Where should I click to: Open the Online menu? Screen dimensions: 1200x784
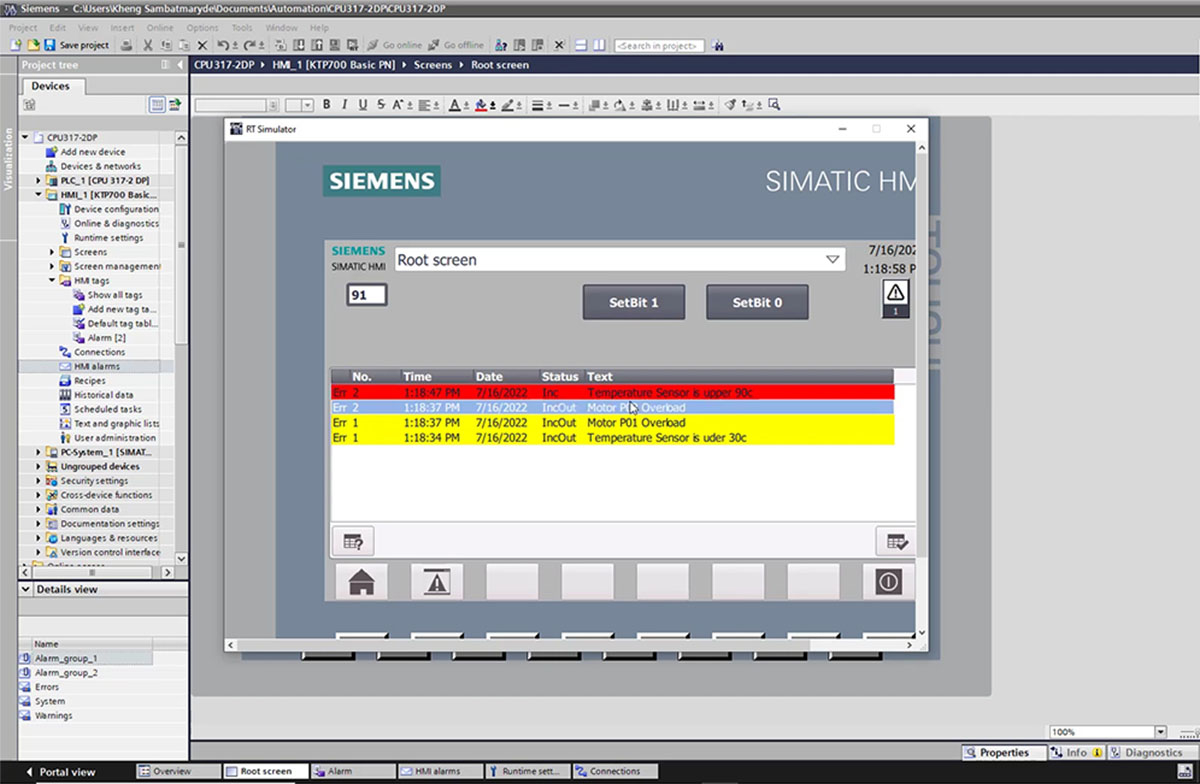click(x=160, y=28)
